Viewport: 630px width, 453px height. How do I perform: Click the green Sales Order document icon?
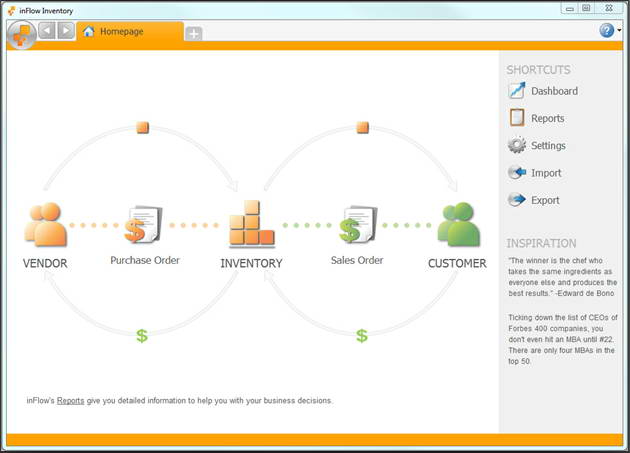(358, 224)
